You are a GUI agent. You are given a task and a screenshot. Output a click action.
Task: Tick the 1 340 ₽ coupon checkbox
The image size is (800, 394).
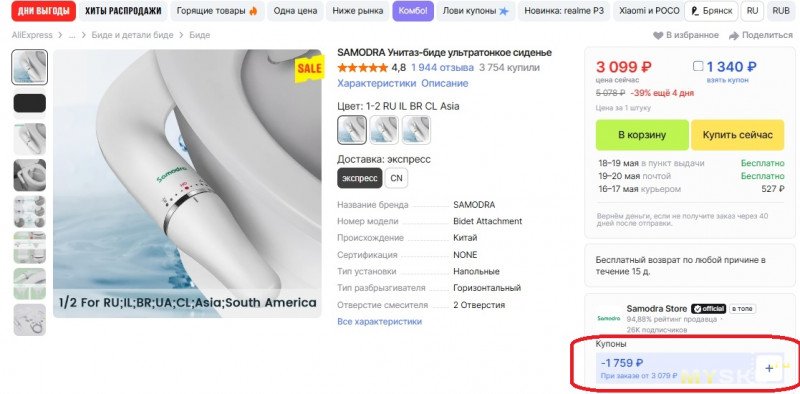pyautogui.click(x=698, y=66)
